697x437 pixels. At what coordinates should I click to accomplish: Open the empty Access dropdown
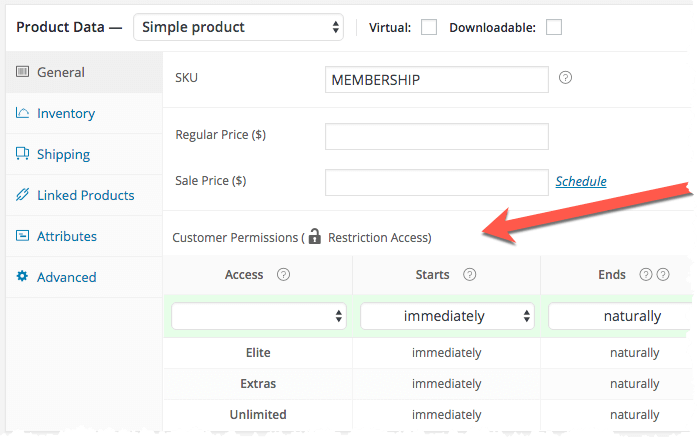point(259,316)
